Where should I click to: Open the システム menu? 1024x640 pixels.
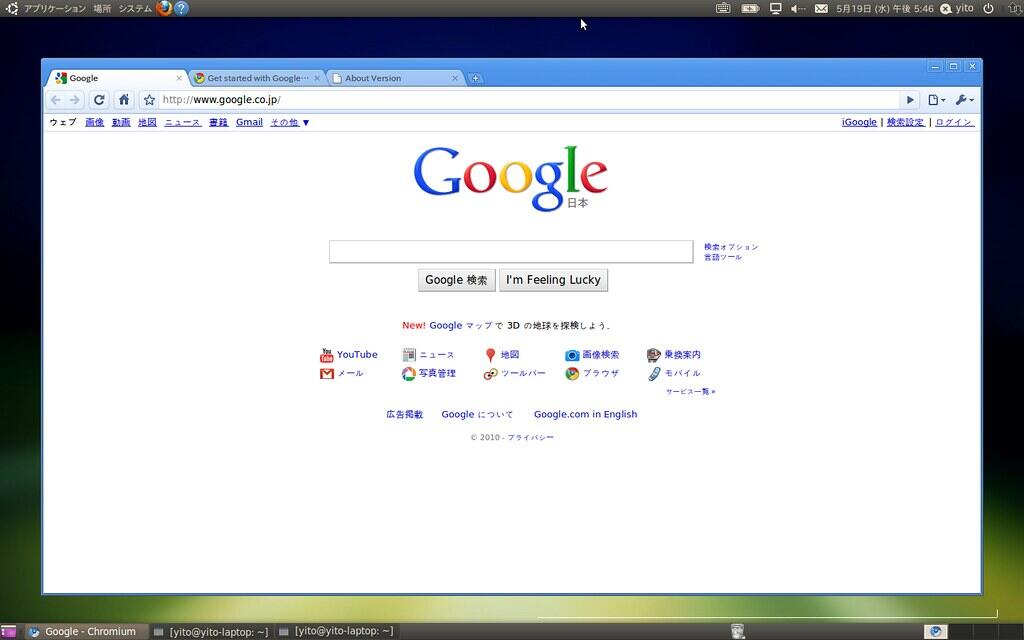[135, 8]
